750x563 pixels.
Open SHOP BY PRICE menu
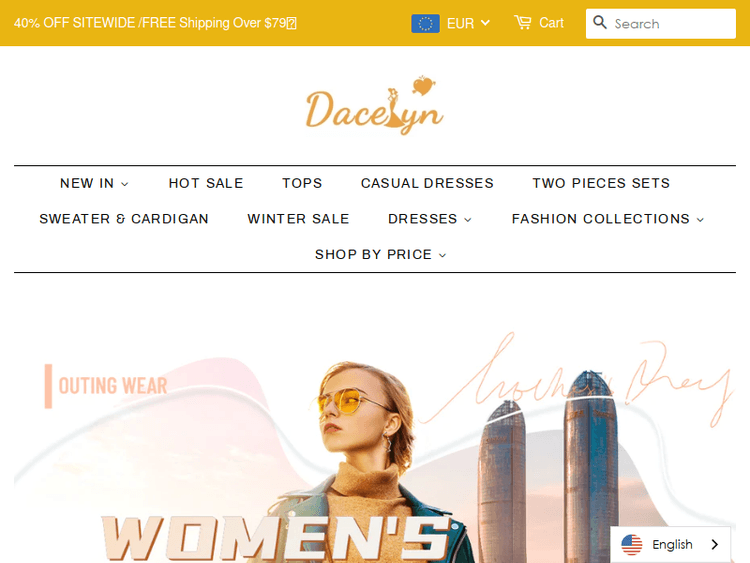[x=380, y=254]
